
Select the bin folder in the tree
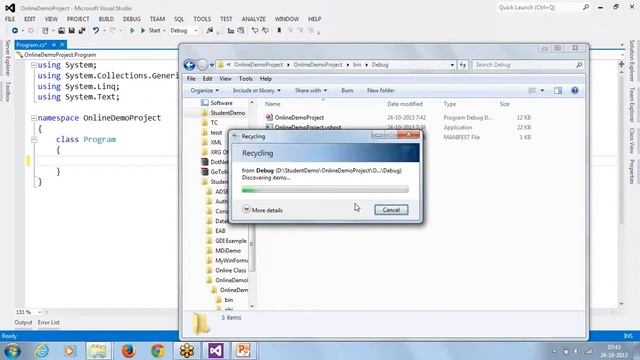tap(229, 300)
